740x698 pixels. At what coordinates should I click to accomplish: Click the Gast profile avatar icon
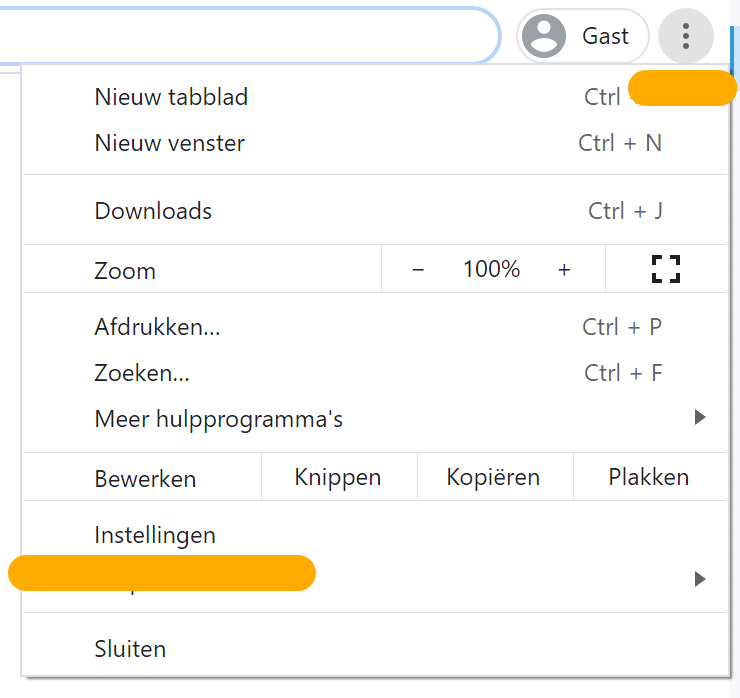point(544,36)
